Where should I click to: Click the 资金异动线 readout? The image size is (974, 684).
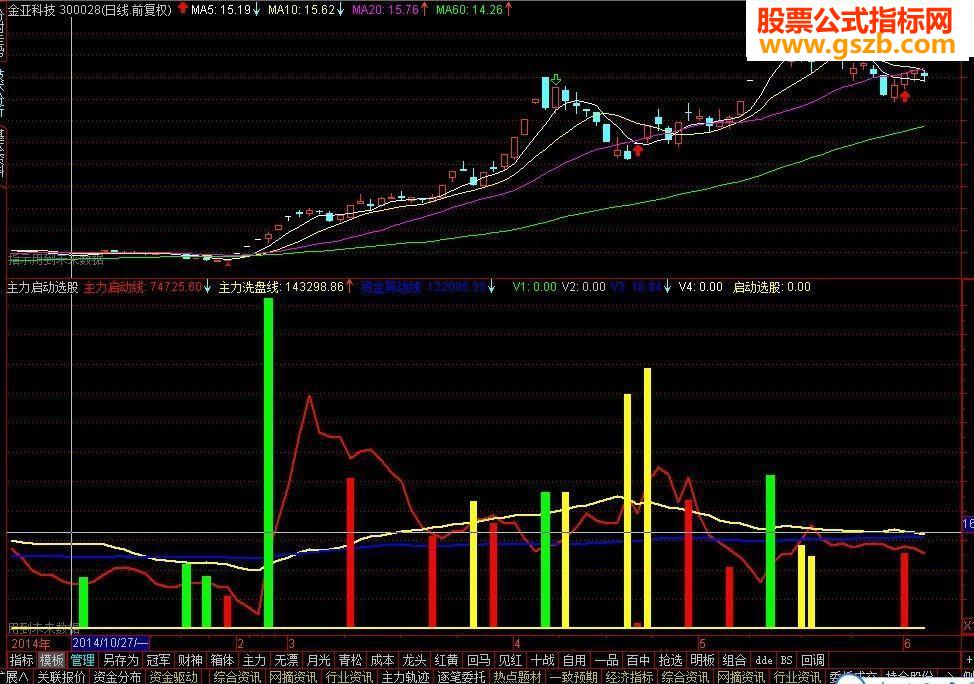(422, 287)
